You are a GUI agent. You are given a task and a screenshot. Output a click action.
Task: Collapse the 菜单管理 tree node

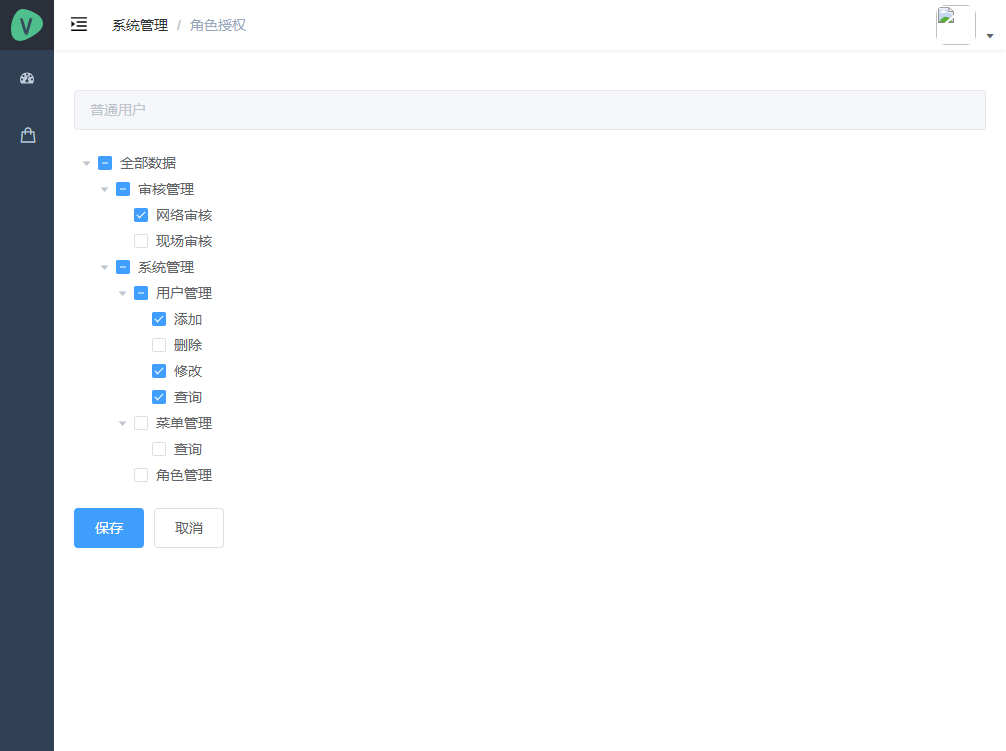[123, 423]
